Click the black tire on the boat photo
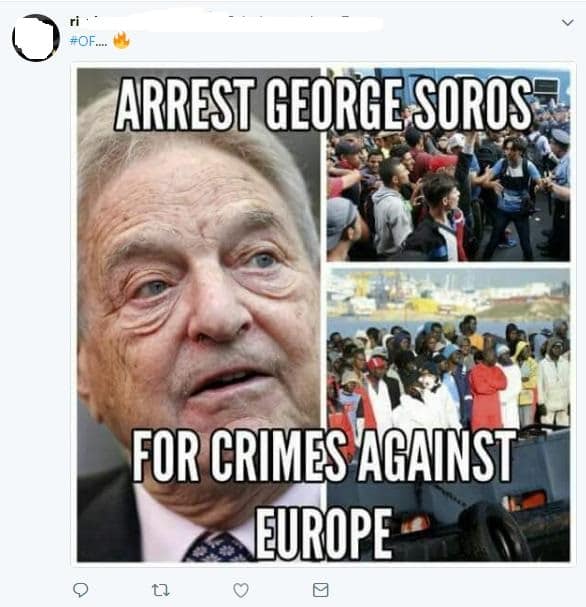Viewport: 586px width, 607px height. [x=495, y=531]
